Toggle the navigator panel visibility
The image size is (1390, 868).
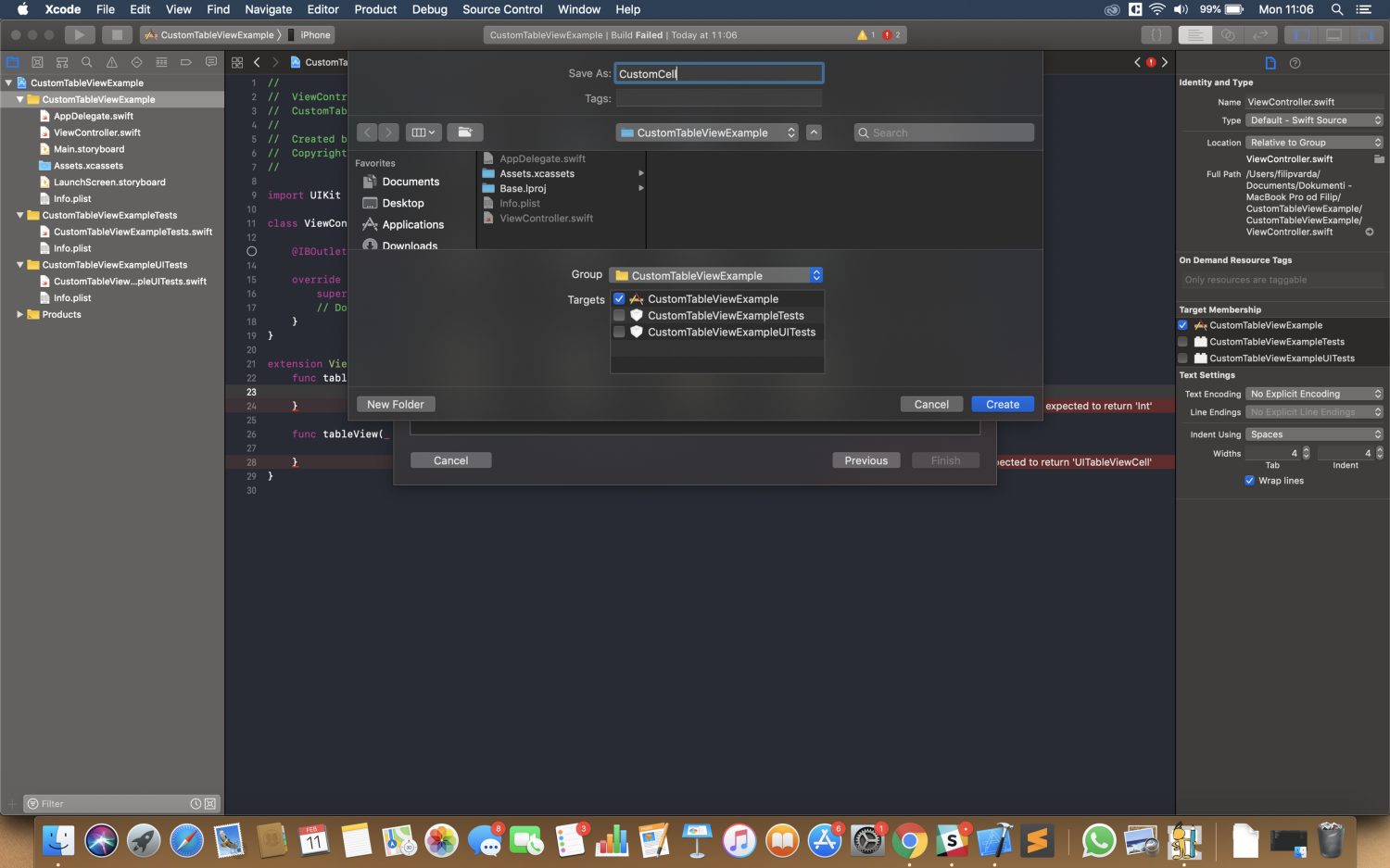1301,34
